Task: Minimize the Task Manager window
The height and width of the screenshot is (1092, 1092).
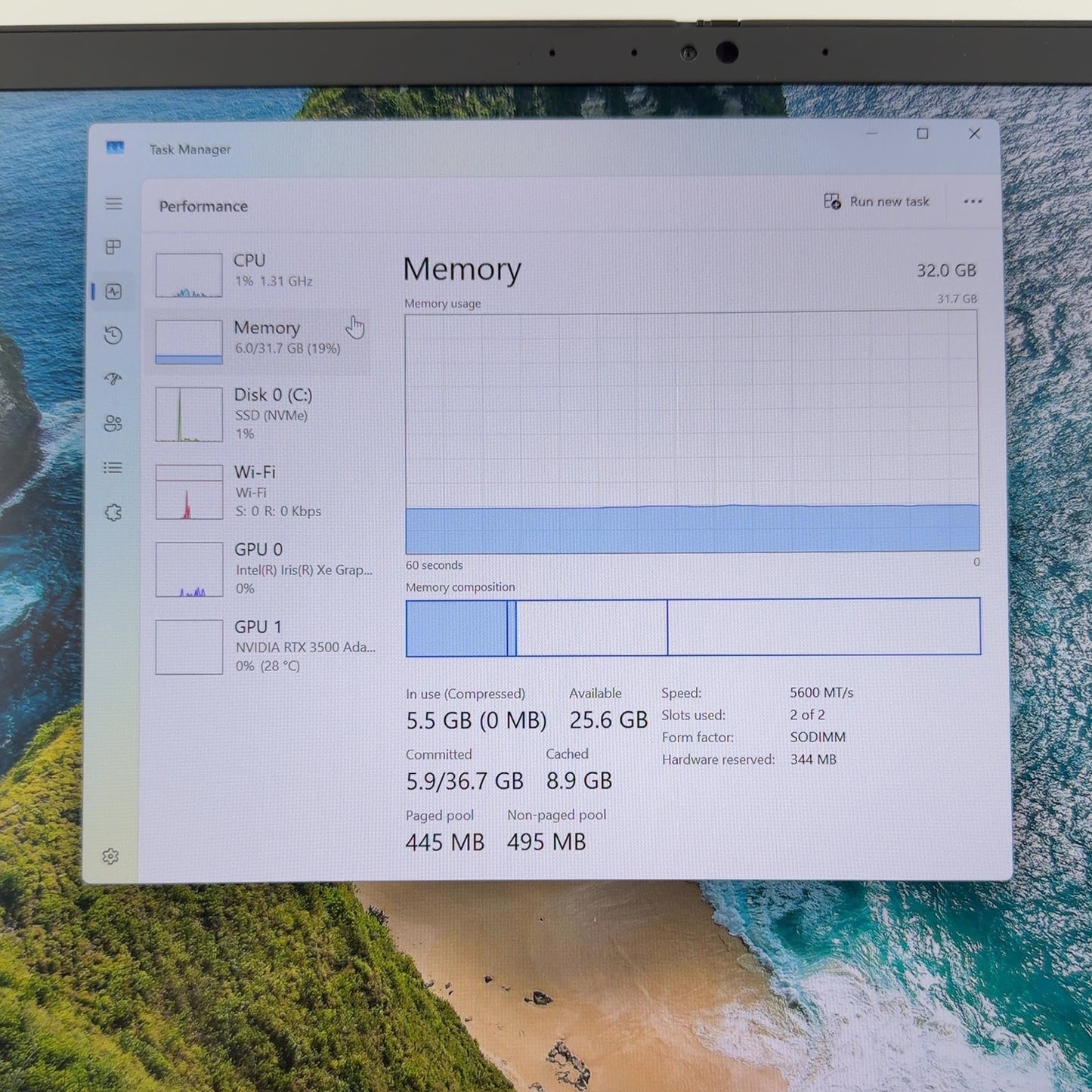Action: (x=872, y=134)
